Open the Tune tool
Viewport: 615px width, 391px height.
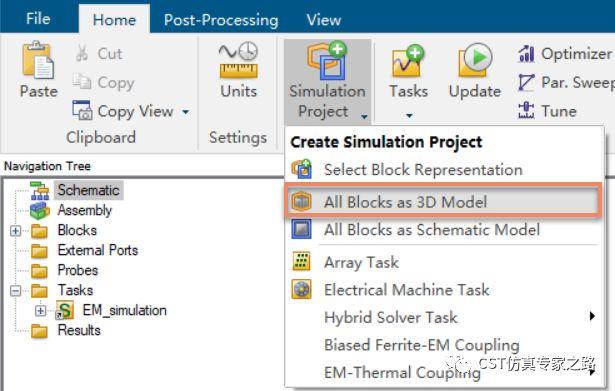click(547, 111)
